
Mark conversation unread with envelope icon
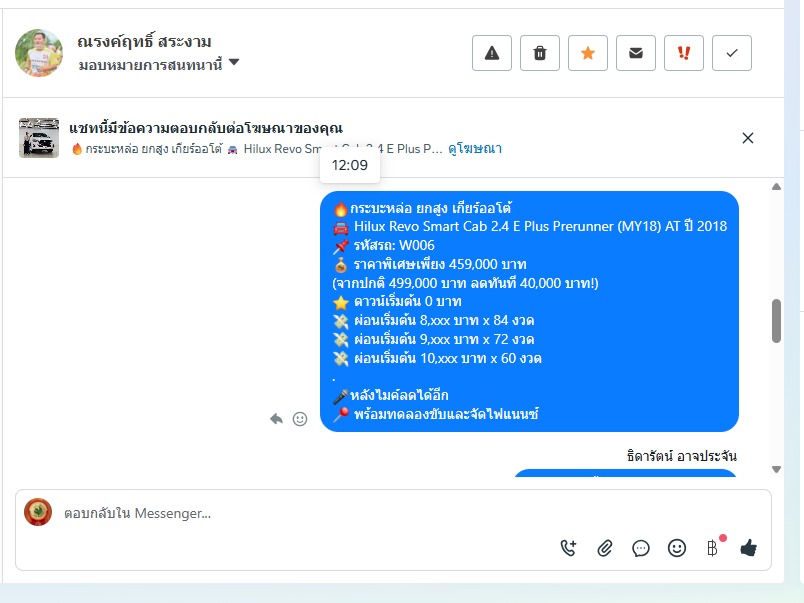click(636, 53)
